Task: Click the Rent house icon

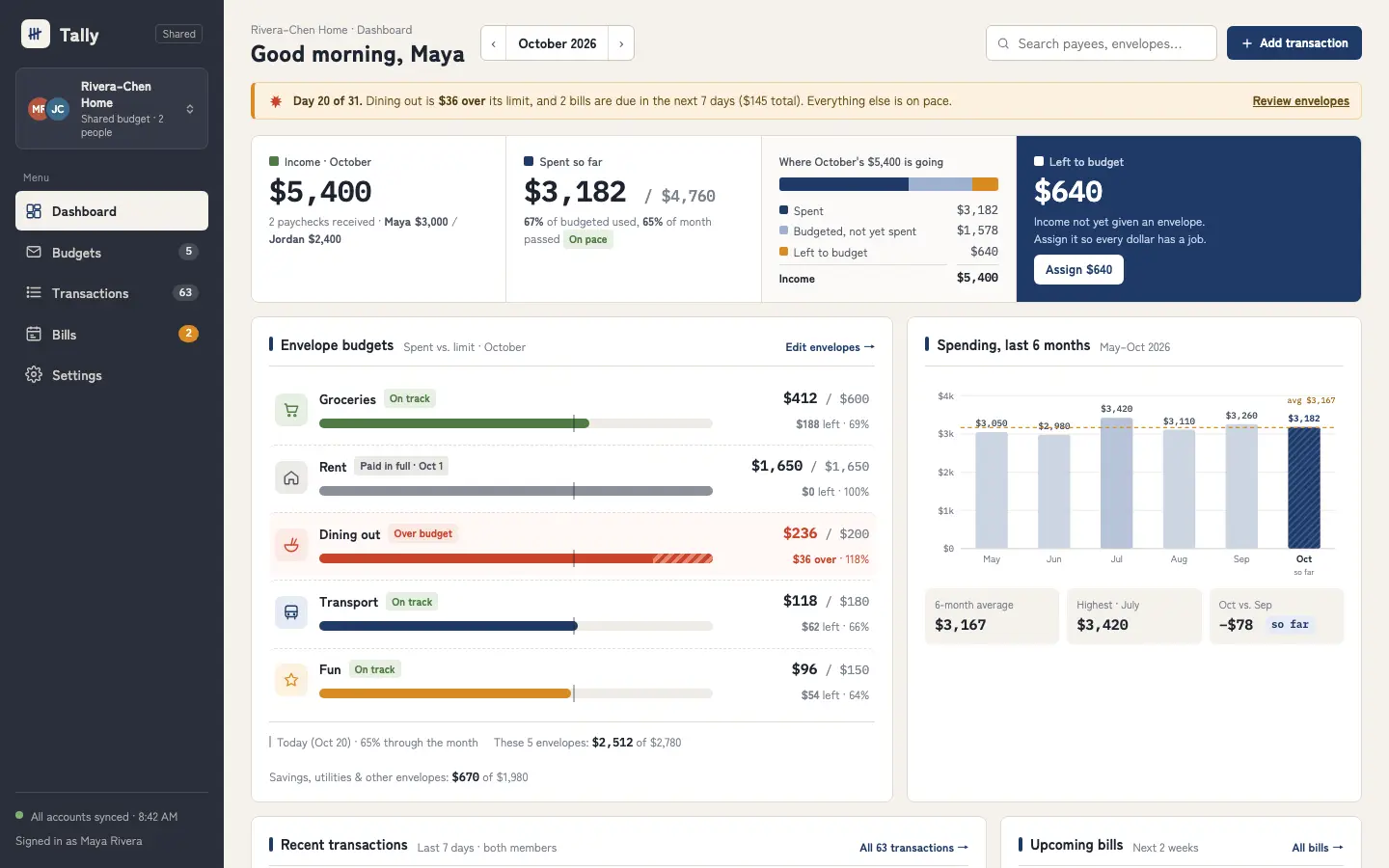Action: click(x=291, y=477)
